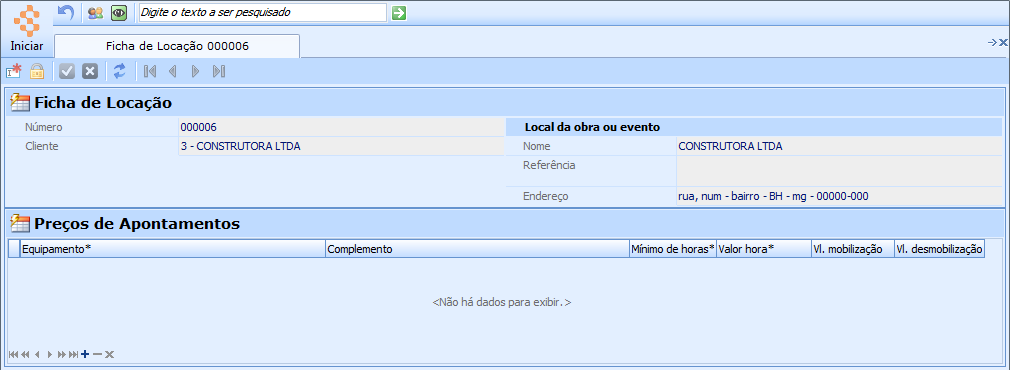Go to previous row in grid navigator

point(37,355)
